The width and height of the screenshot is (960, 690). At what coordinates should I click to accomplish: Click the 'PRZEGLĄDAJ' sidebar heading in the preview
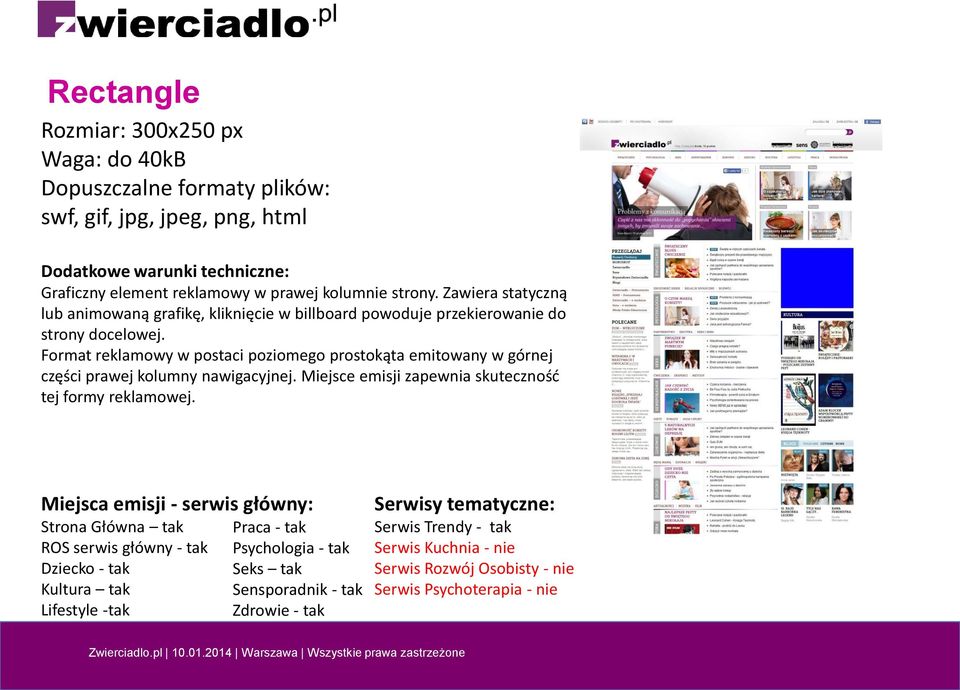point(626,251)
